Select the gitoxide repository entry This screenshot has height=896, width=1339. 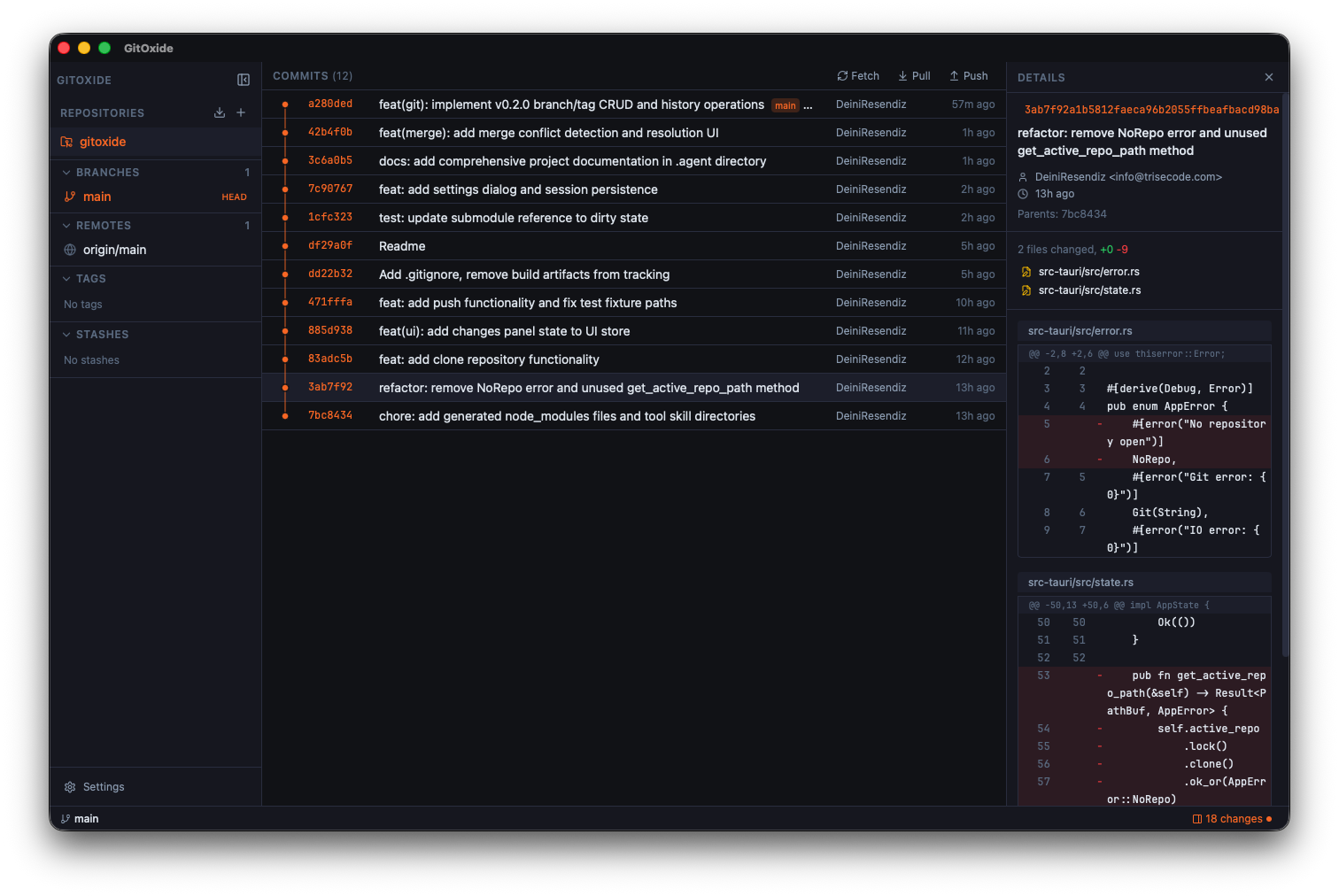click(x=155, y=142)
